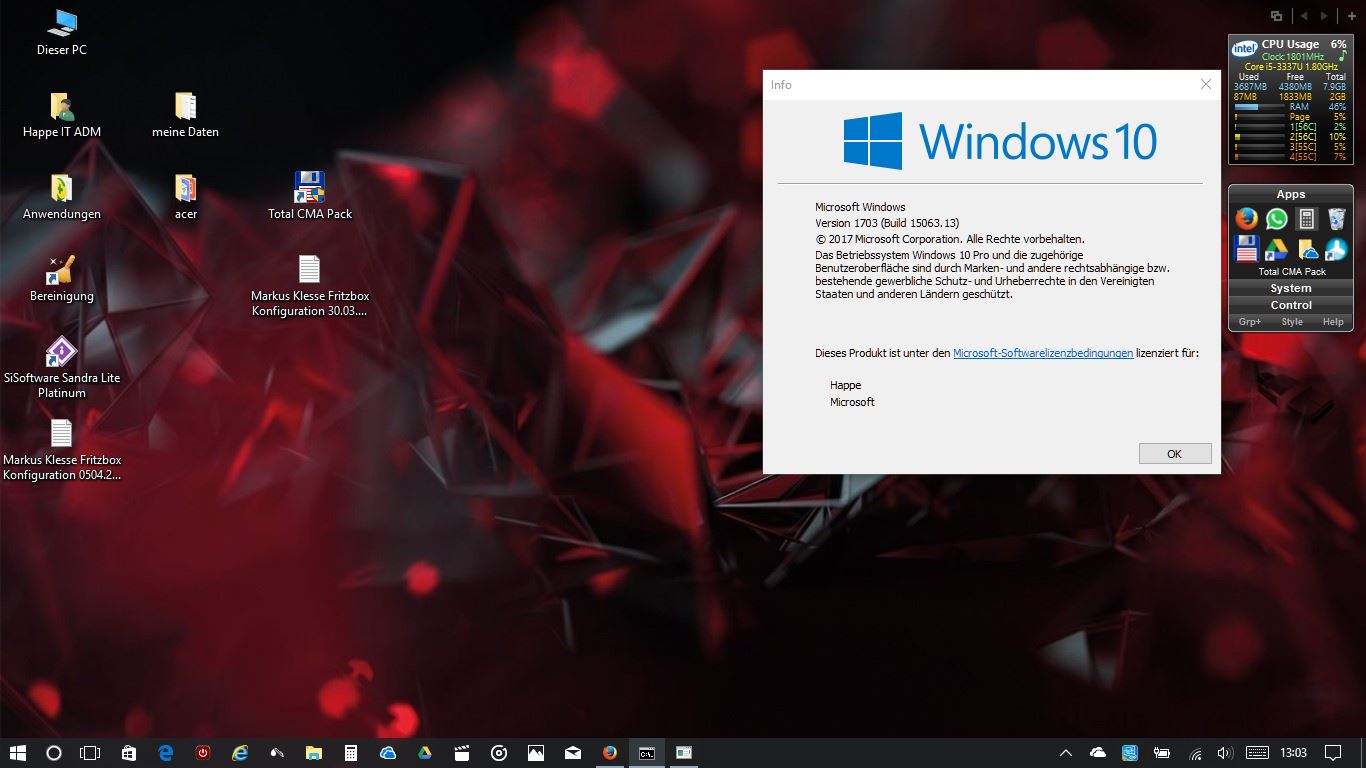
Task: Open Photos app on taskbar
Action: pyautogui.click(x=536, y=752)
